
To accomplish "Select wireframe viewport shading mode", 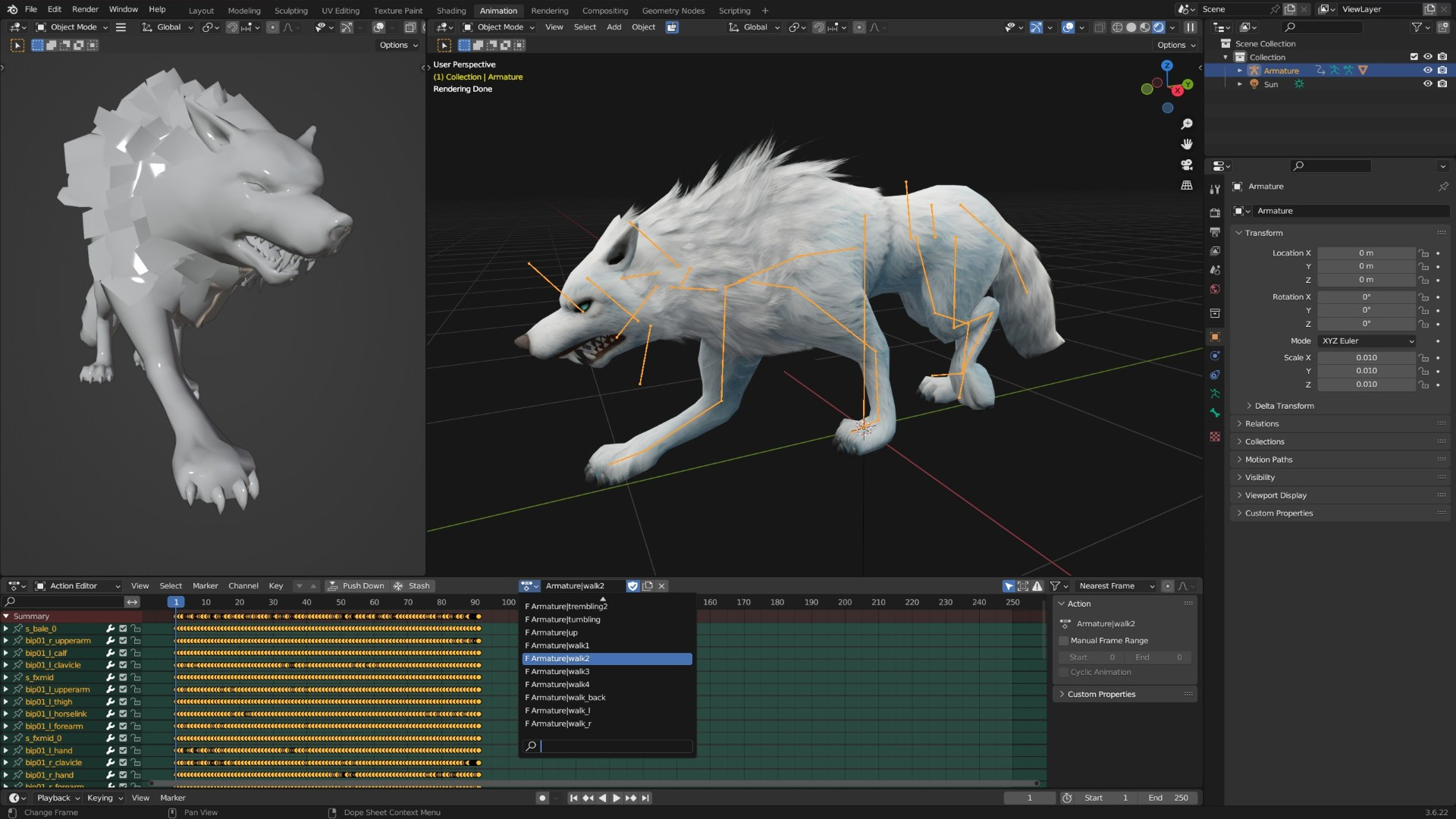I will coord(1117,27).
